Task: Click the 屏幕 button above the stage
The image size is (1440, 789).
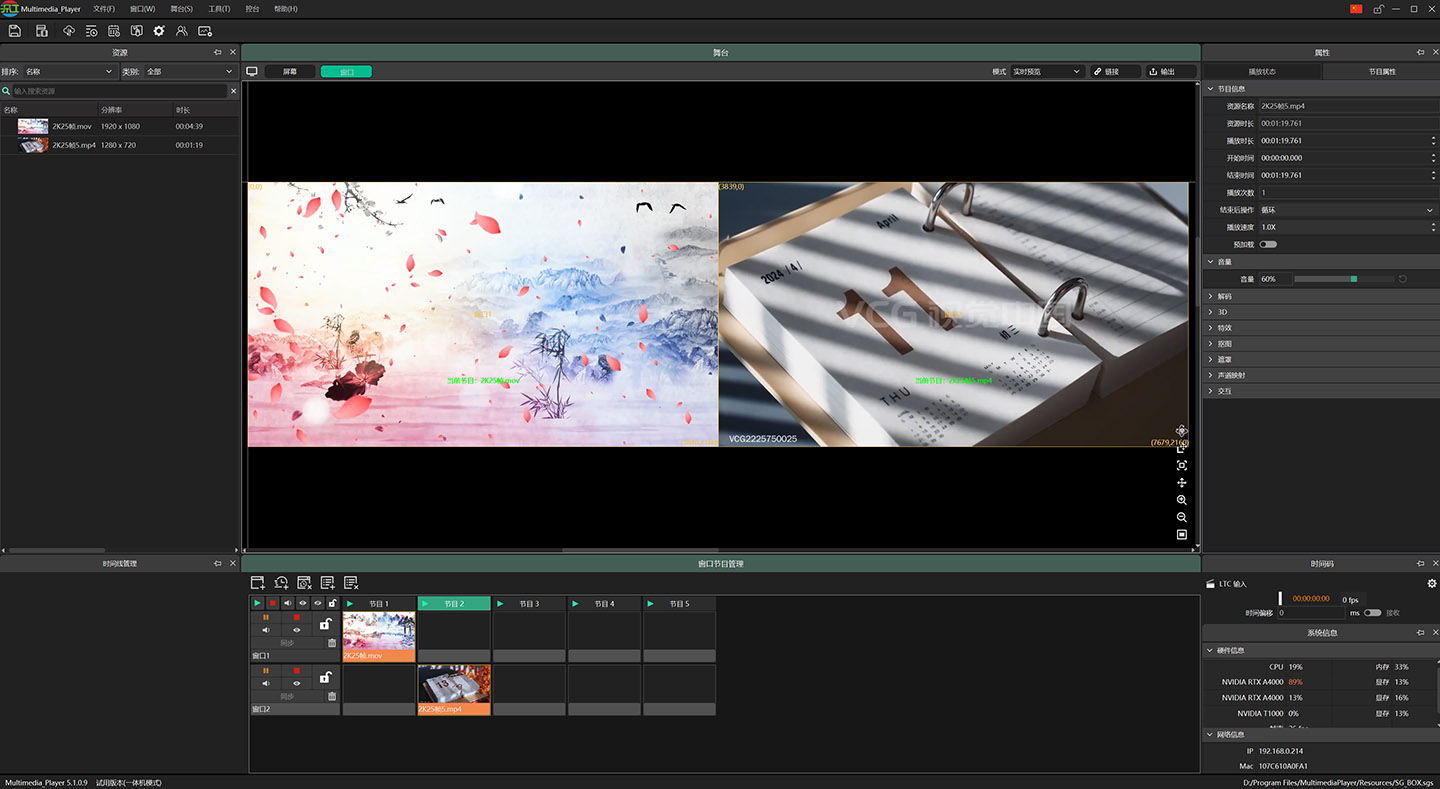Action: [x=290, y=72]
